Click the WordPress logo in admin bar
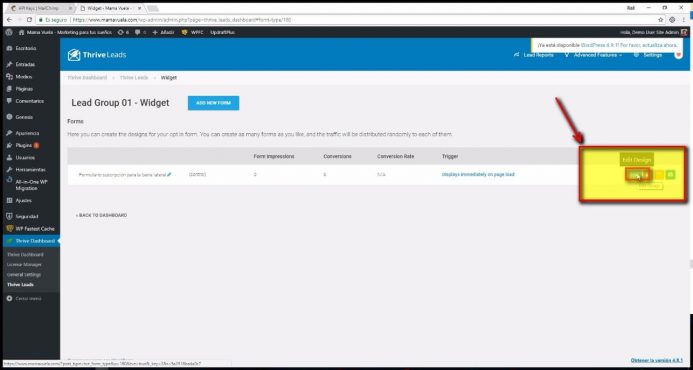This screenshot has height=370, width=693. [8, 32]
